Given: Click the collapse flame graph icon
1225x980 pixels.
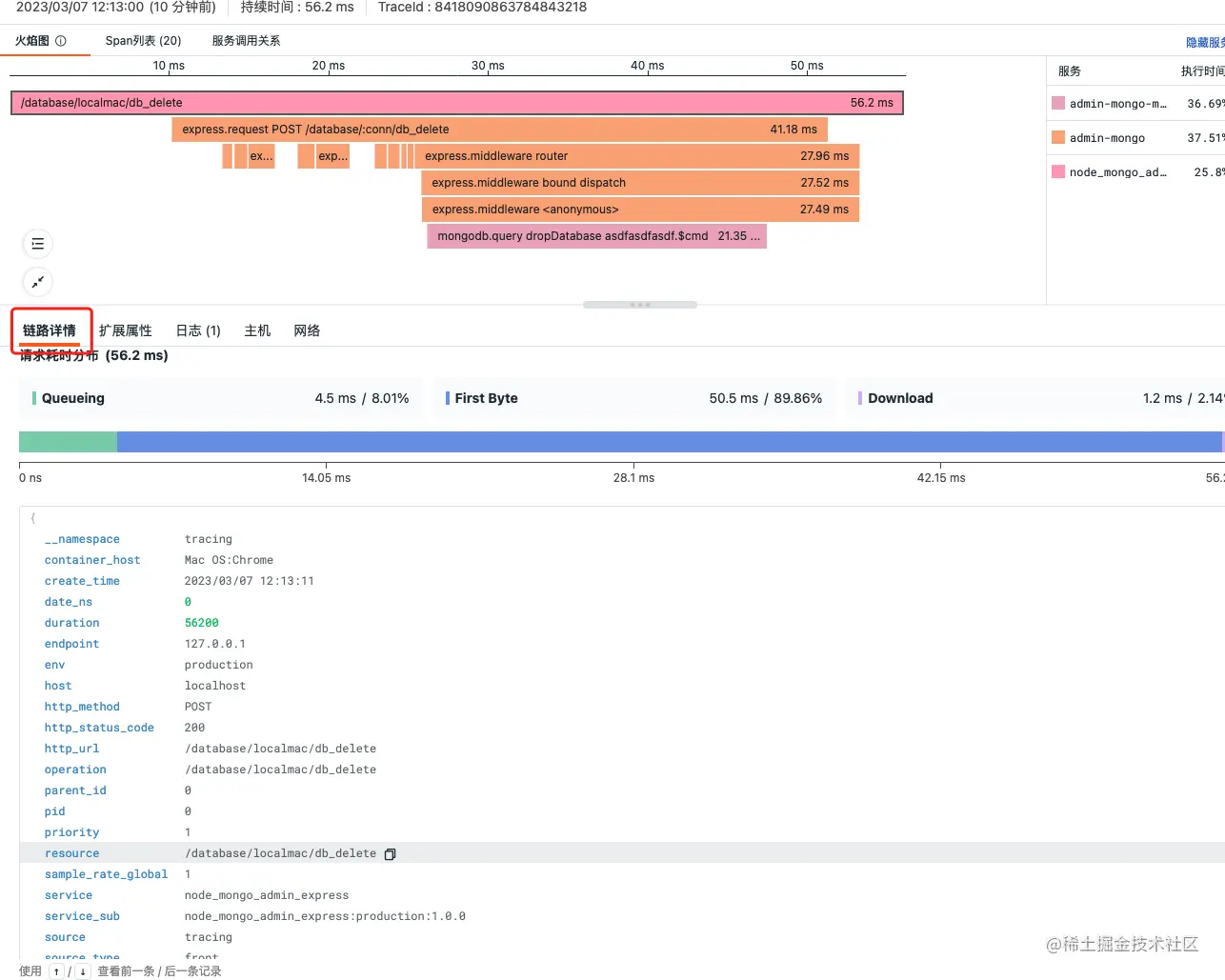Looking at the screenshot, I should (37, 282).
